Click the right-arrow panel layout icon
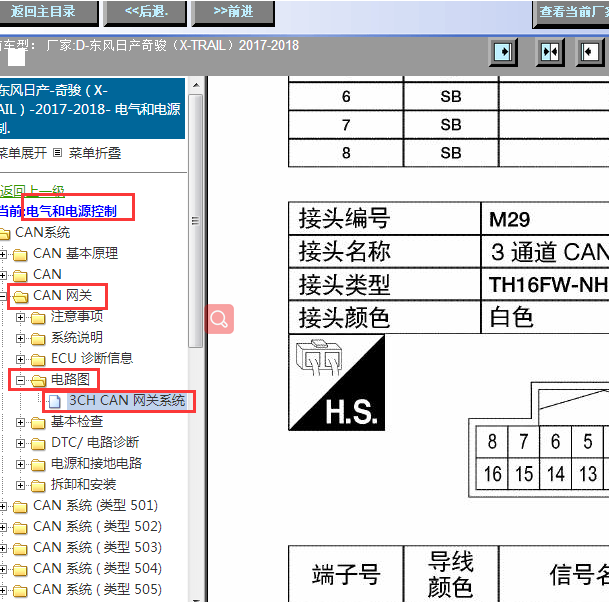 pyautogui.click(x=503, y=52)
